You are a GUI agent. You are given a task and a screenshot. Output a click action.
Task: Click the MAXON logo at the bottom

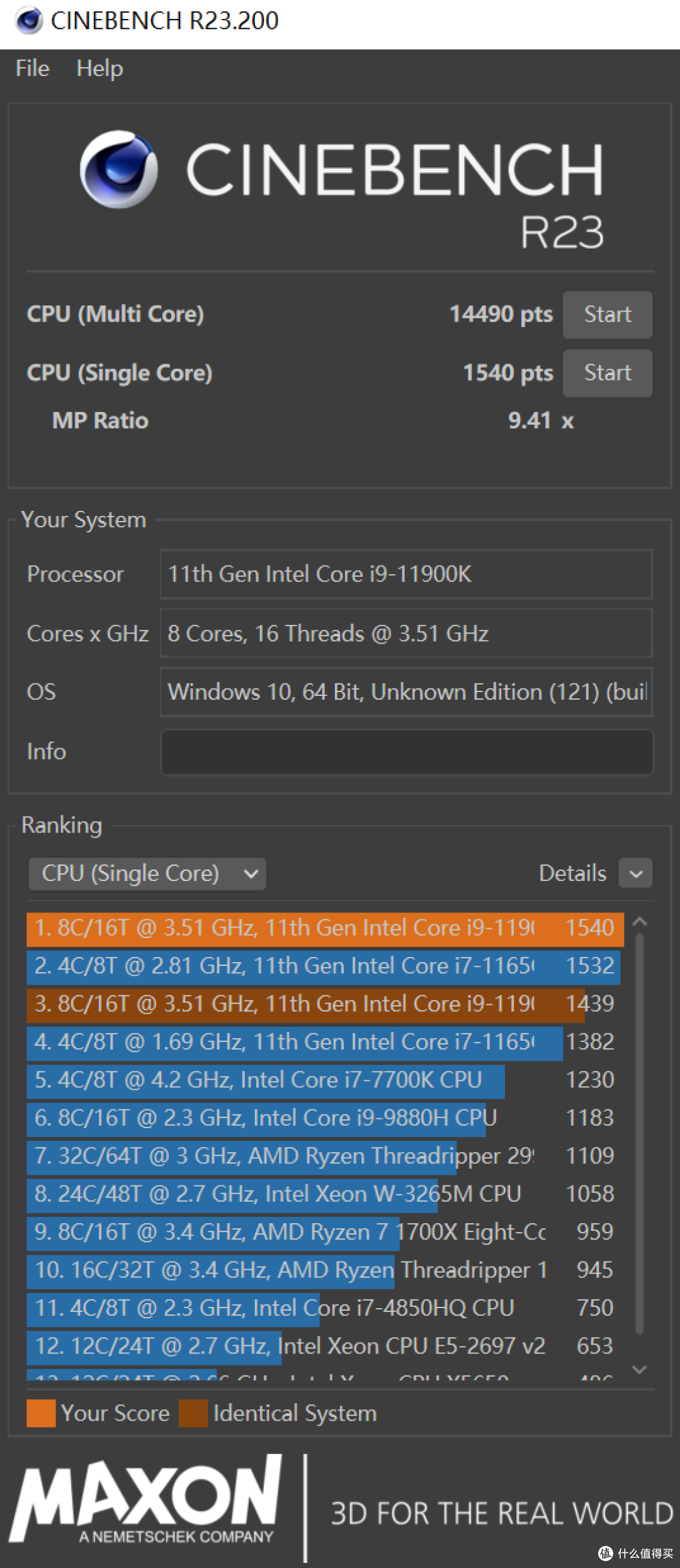(146, 1499)
